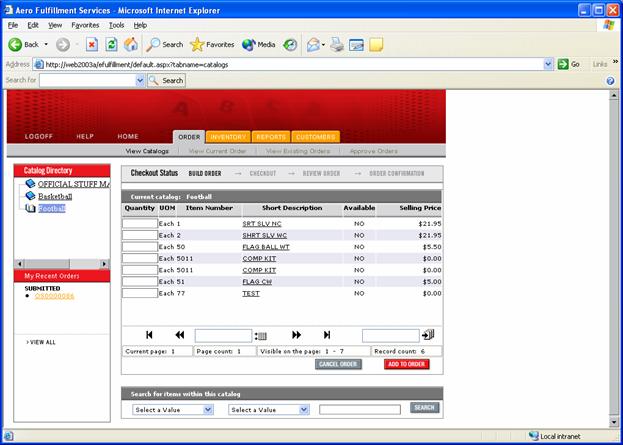Viewport: 623px width, 445px height.
Task: Click the OFFICIAL STUFF catalog book icon
Action: click(x=30, y=184)
